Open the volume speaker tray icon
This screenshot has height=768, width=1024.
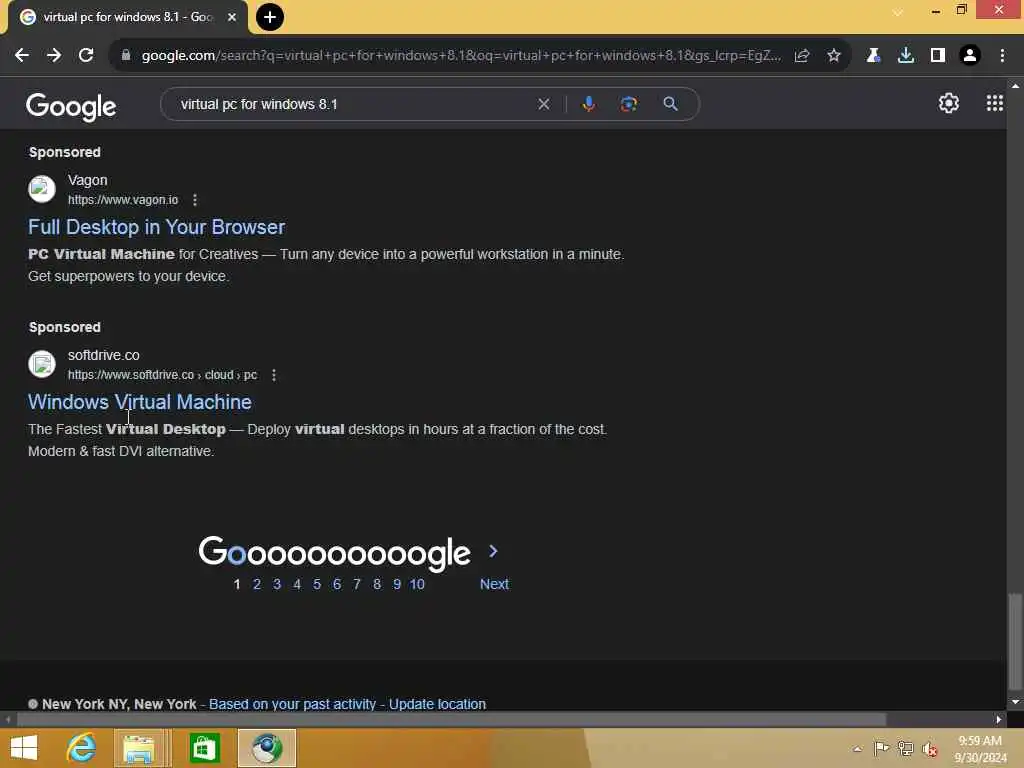coord(930,749)
